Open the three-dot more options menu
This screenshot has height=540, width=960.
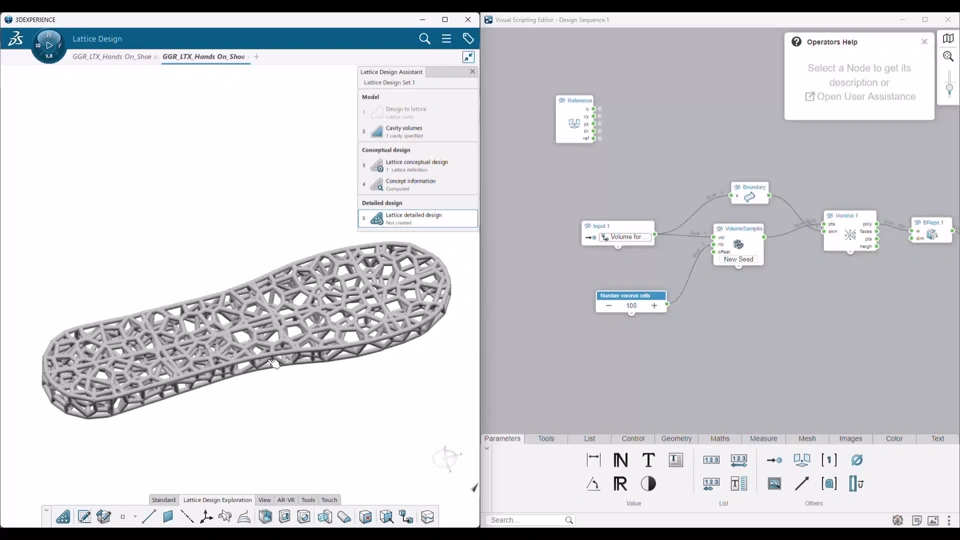(949, 520)
